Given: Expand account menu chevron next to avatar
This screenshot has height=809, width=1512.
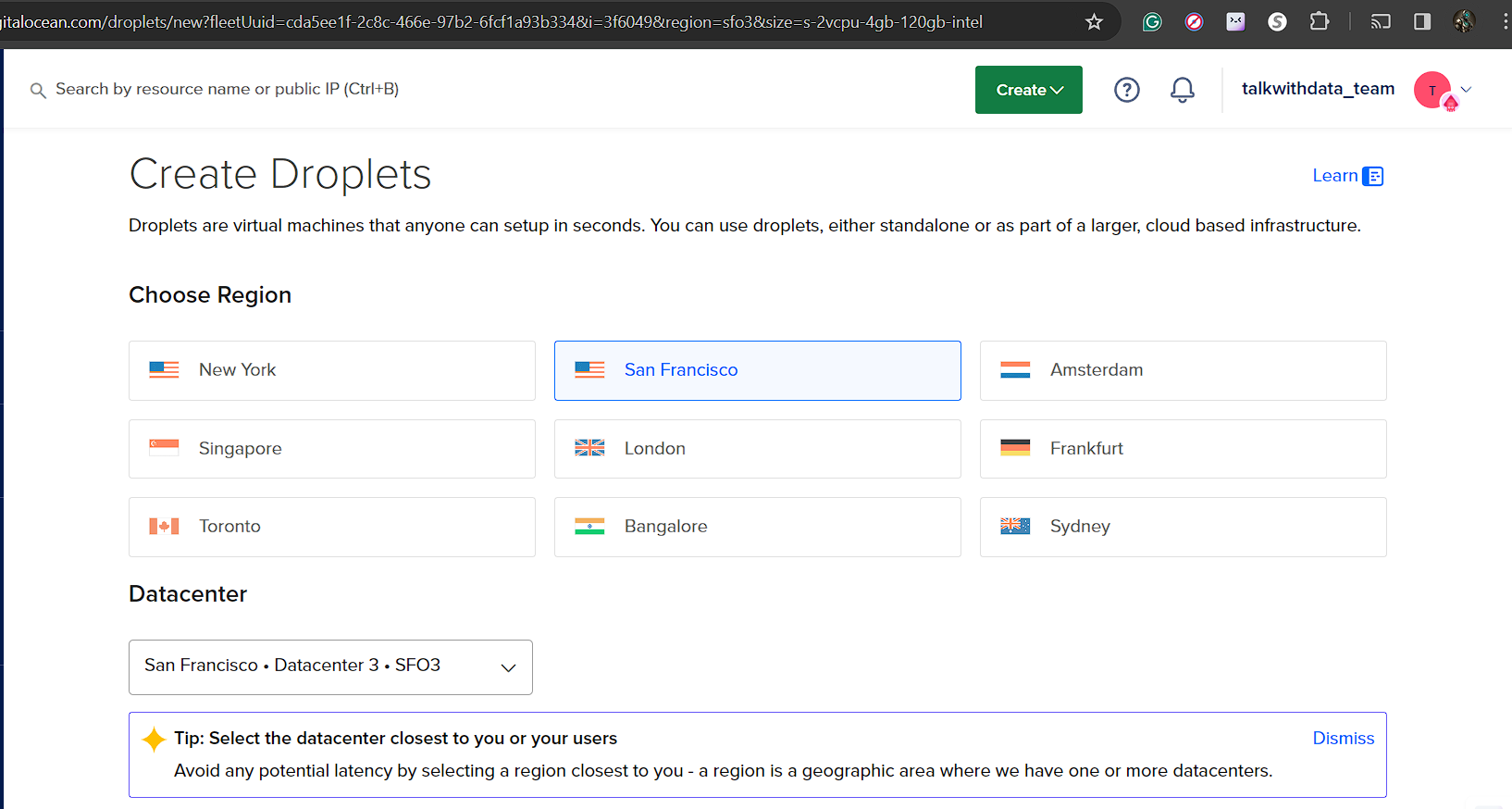Looking at the screenshot, I should click(x=1466, y=90).
